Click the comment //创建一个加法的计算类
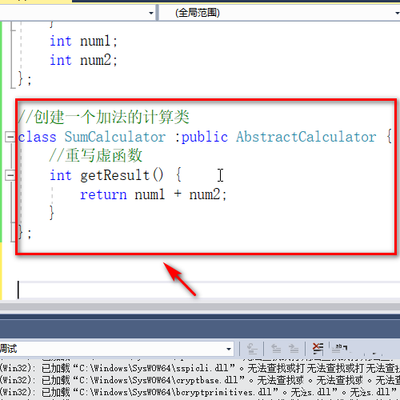 104,117
